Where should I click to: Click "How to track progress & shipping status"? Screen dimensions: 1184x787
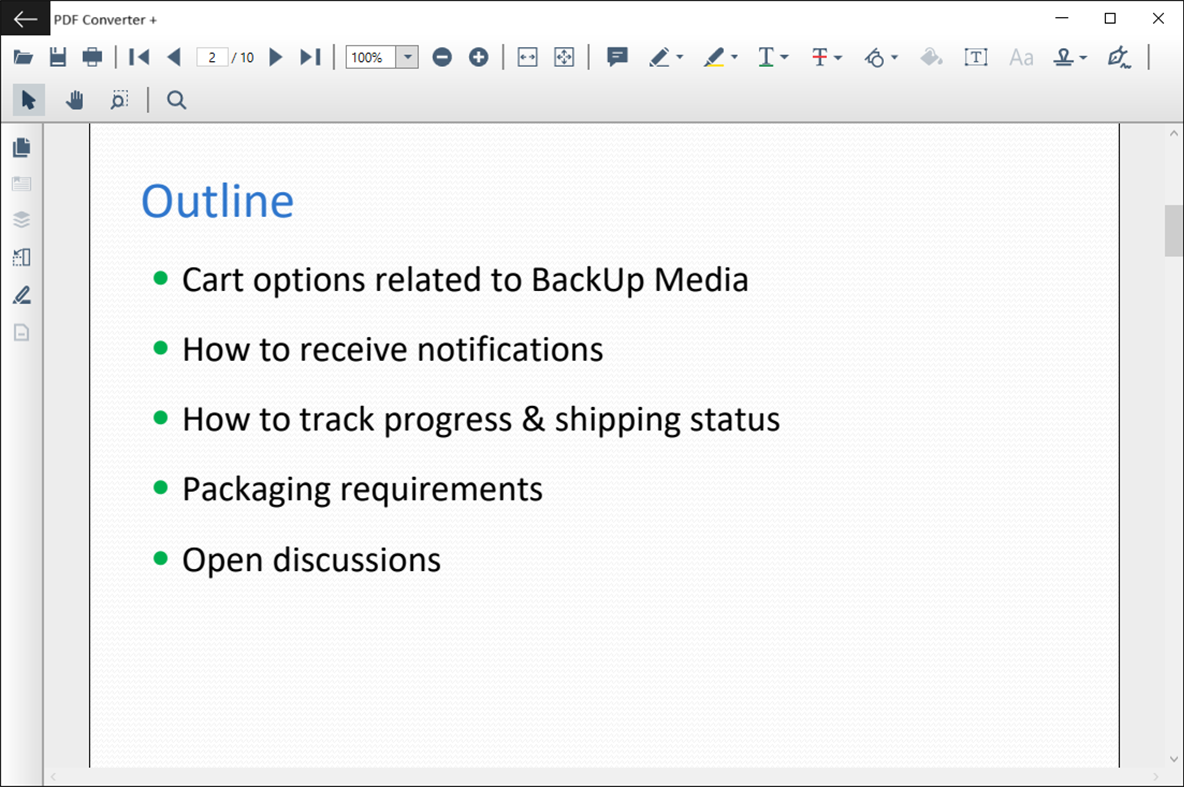(x=481, y=420)
